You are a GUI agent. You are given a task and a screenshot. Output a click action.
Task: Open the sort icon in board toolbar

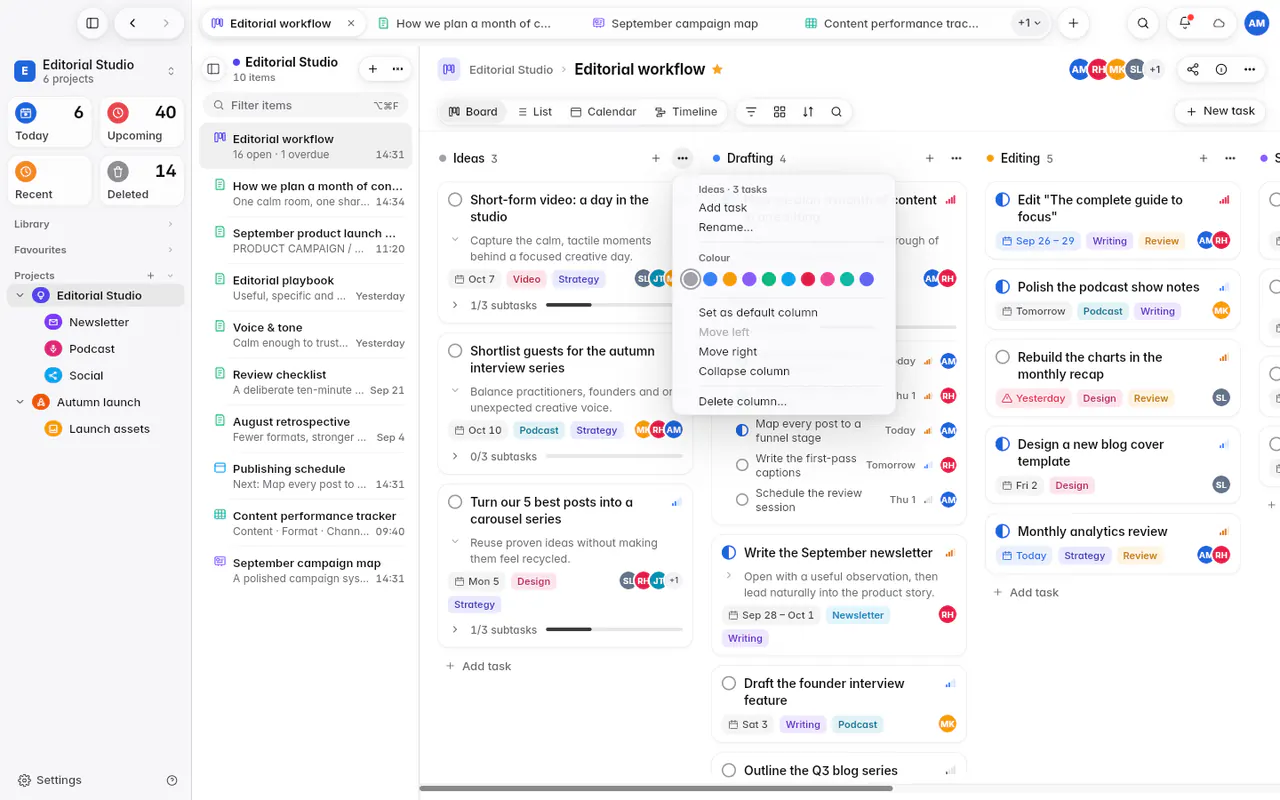808,112
